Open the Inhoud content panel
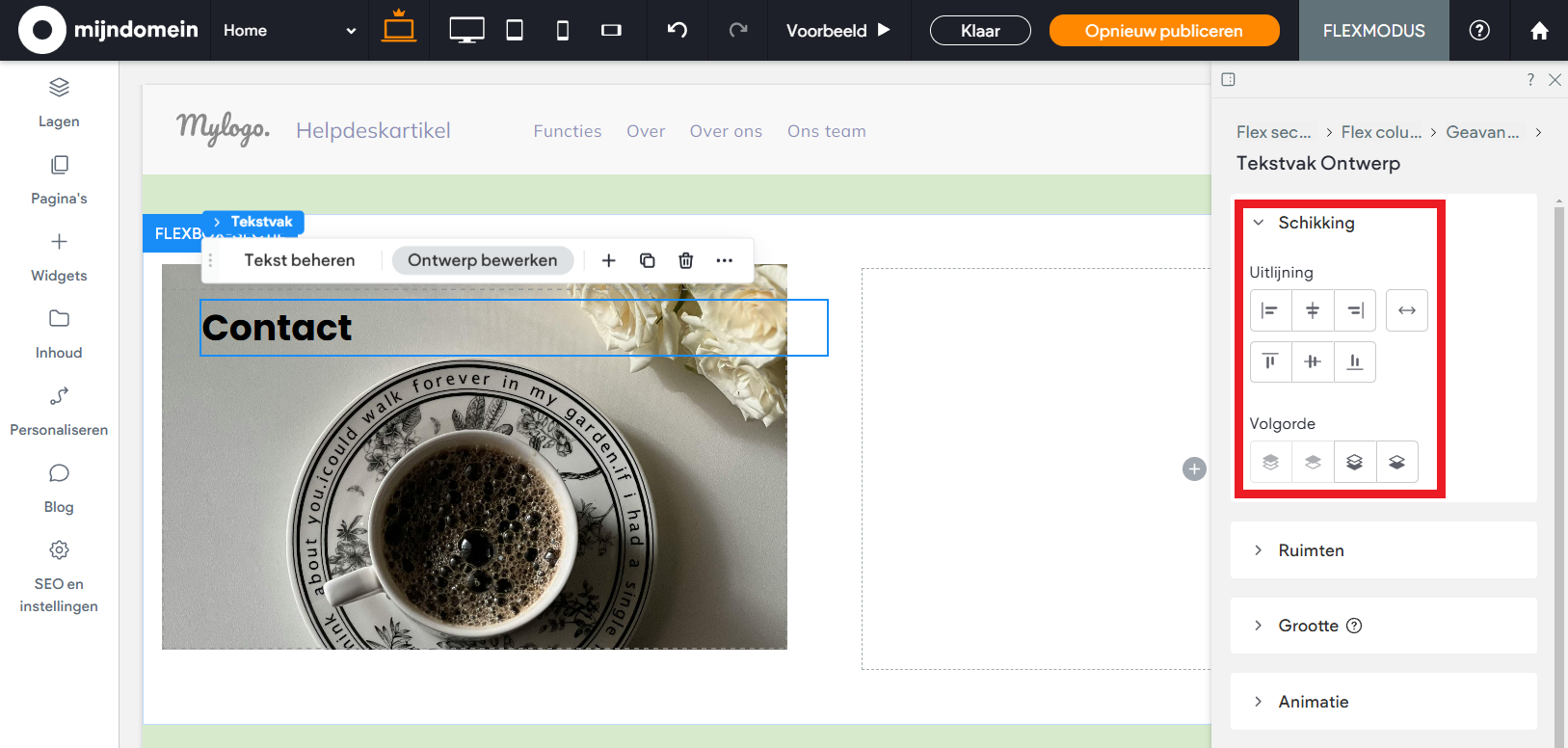This screenshot has width=1568, height=748. point(59,334)
